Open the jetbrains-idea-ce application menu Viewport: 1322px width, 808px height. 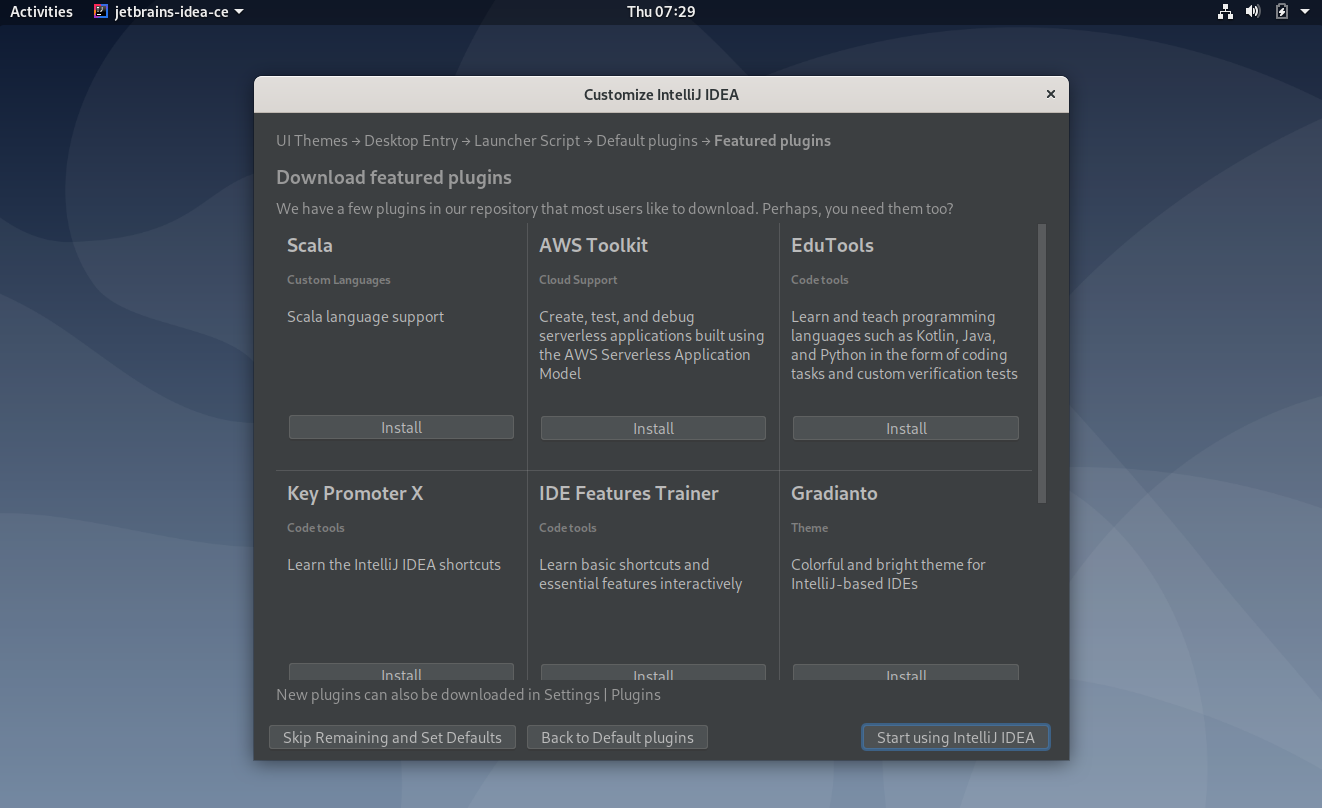click(168, 12)
